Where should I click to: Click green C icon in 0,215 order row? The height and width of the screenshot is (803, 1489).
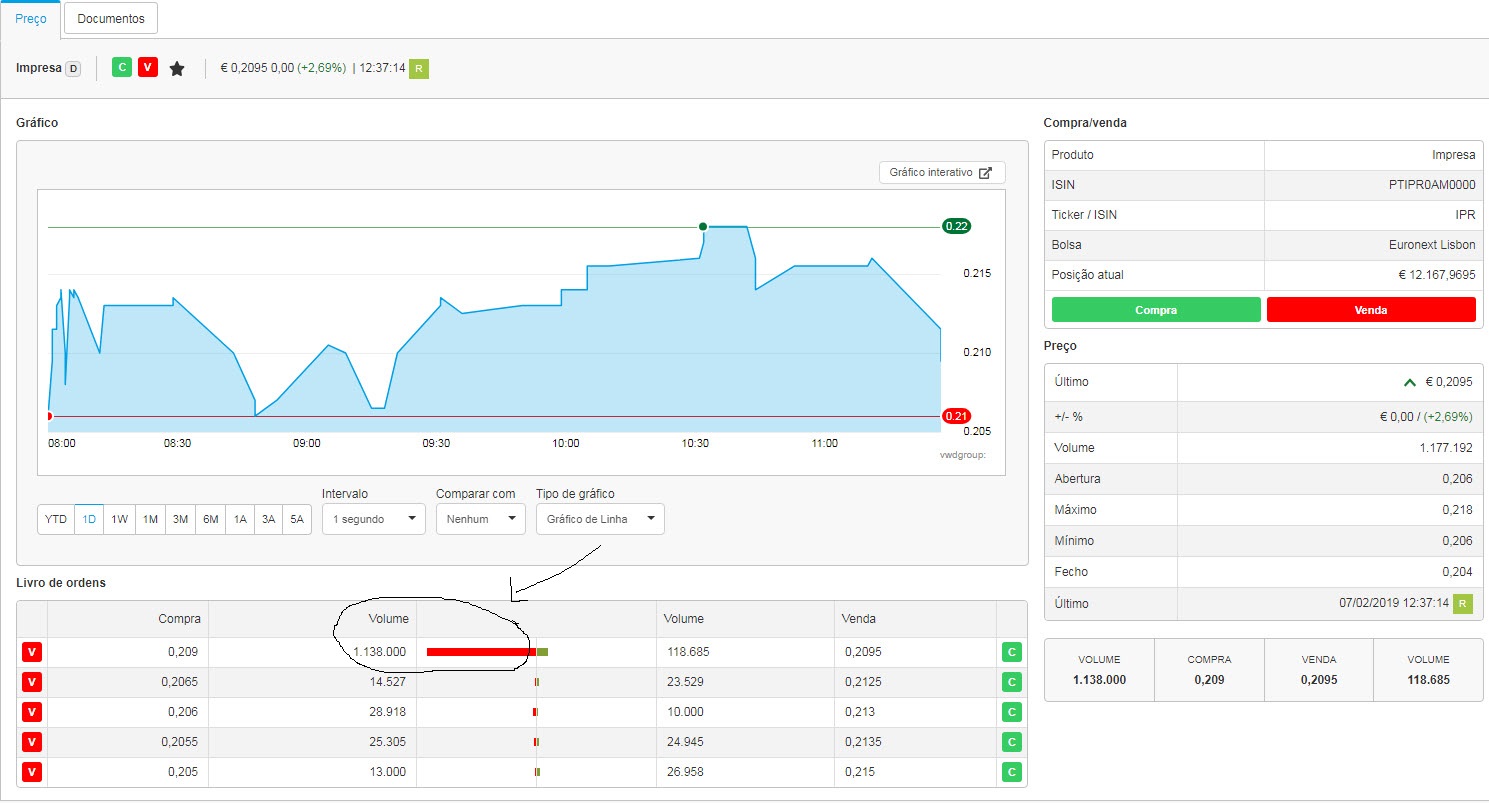click(x=1011, y=772)
